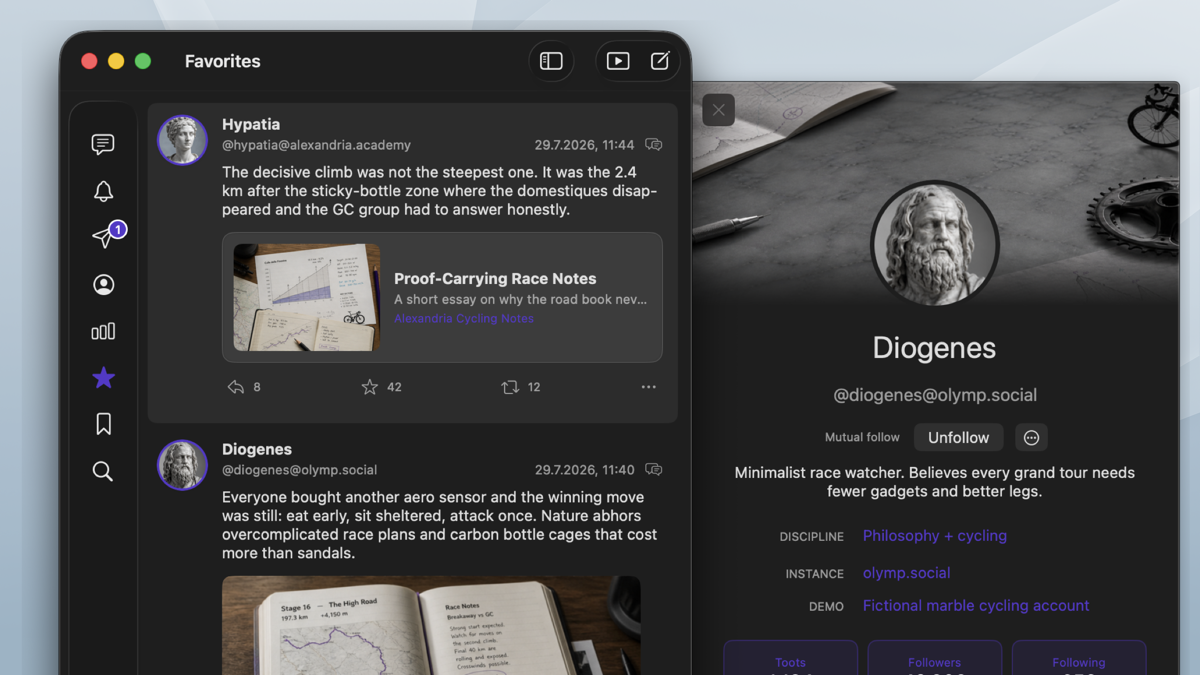The image size is (1200, 675).
Task: Open more options on Hypatia's post
Action: (649, 387)
